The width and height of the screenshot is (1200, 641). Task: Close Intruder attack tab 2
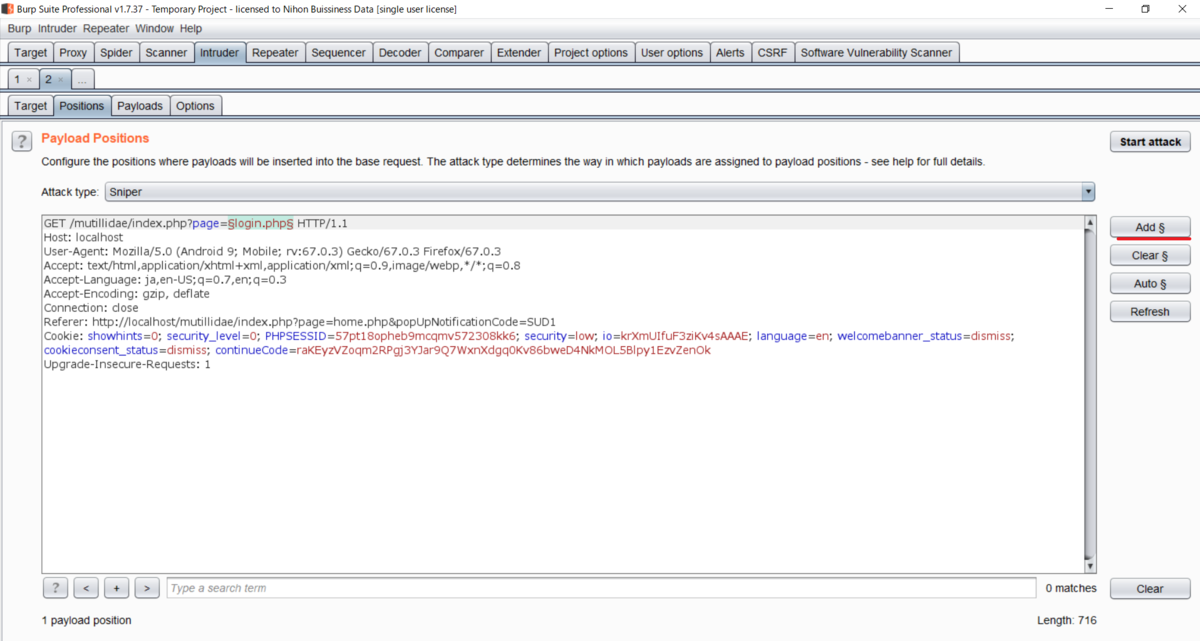coord(60,79)
